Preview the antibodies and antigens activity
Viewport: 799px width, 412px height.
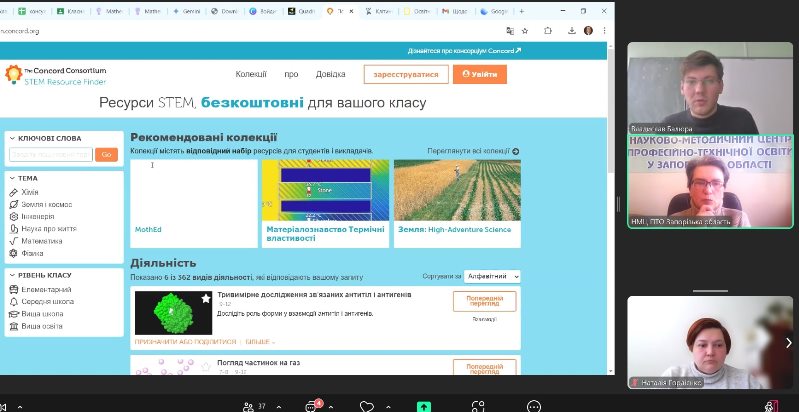(x=484, y=301)
